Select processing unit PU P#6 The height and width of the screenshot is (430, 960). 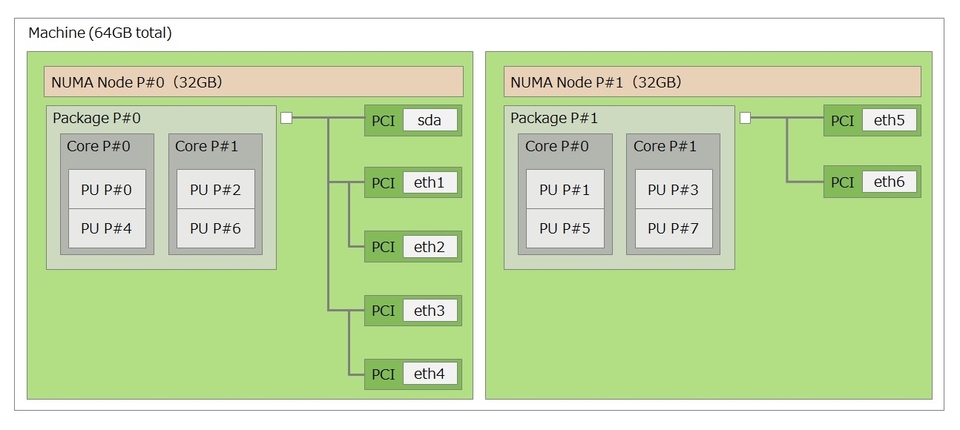click(x=215, y=228)
